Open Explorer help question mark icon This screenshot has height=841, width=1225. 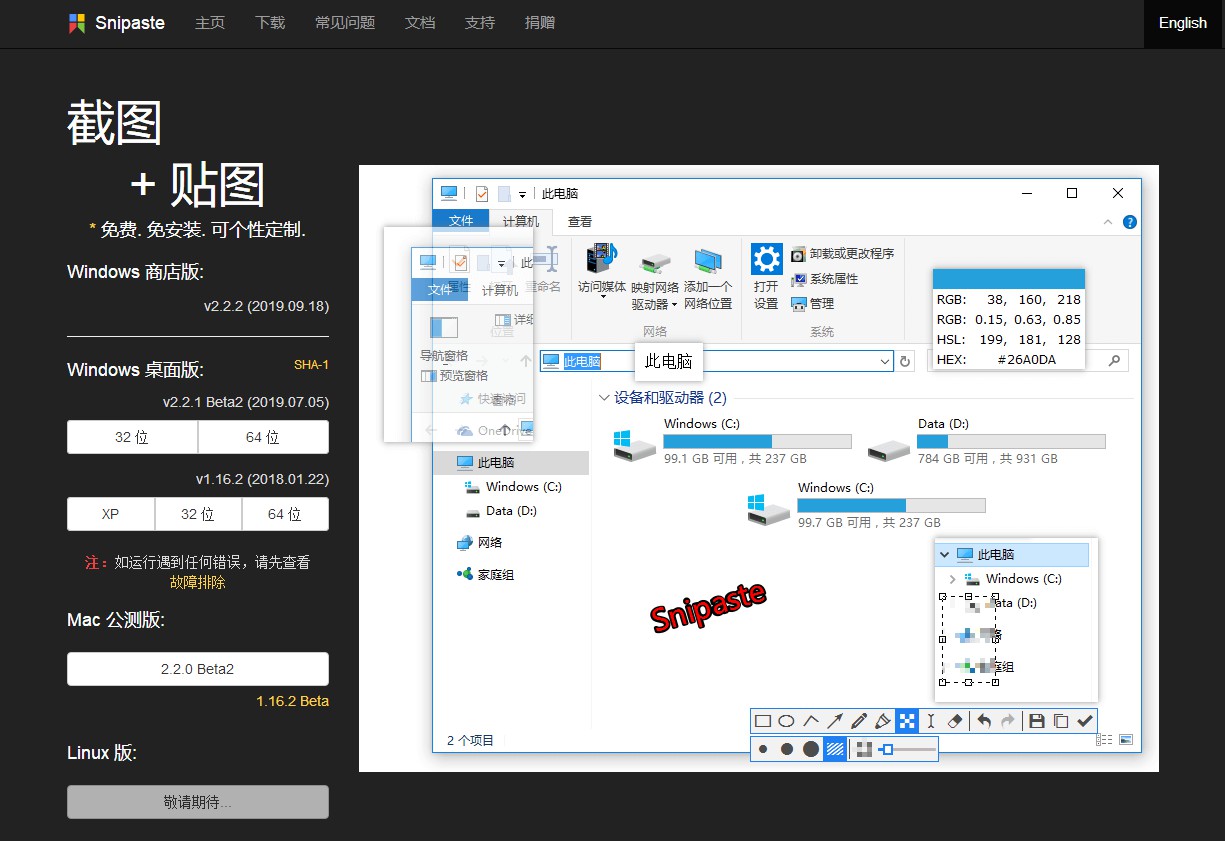[1129, 222]
